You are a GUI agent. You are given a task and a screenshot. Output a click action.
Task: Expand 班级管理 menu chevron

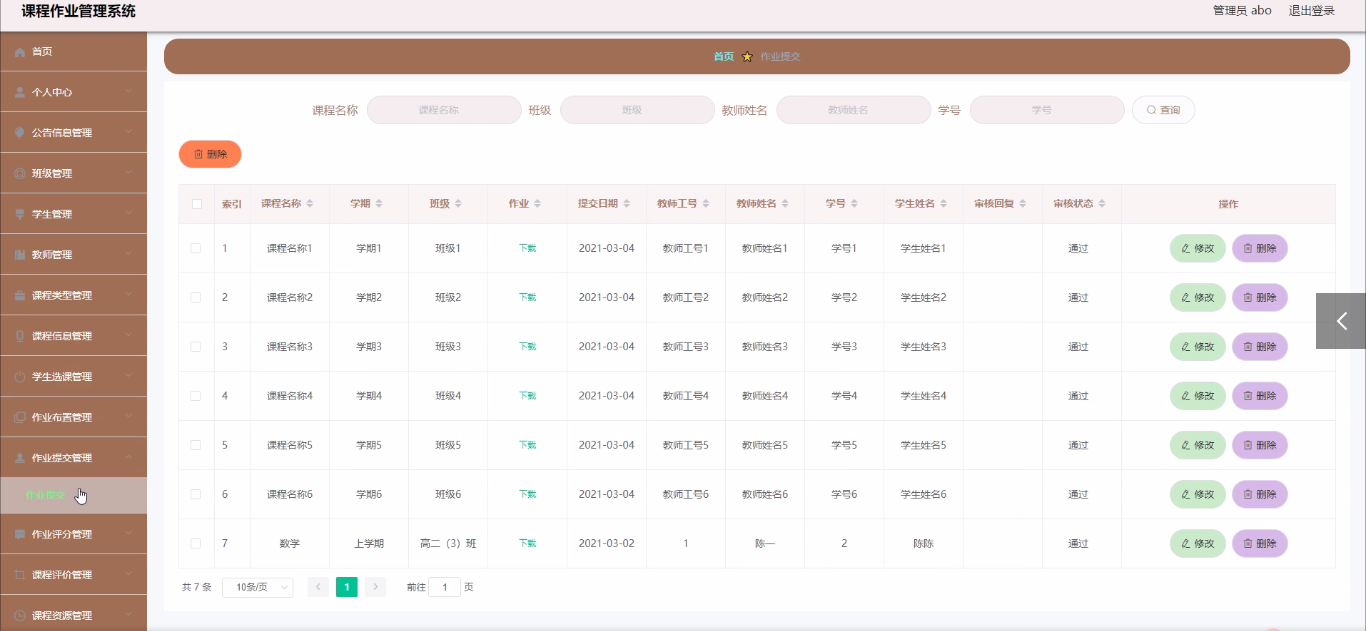pyautogui.click(x=129, y=173)
